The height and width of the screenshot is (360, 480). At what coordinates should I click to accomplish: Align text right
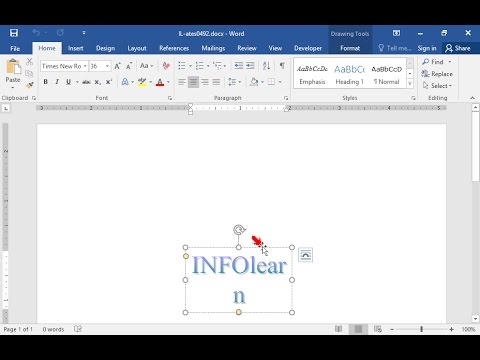(205, 82)
